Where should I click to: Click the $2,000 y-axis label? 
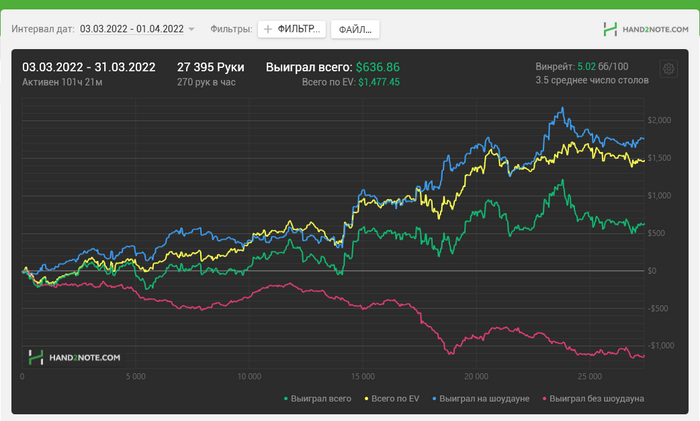click(x=659, y=120)
